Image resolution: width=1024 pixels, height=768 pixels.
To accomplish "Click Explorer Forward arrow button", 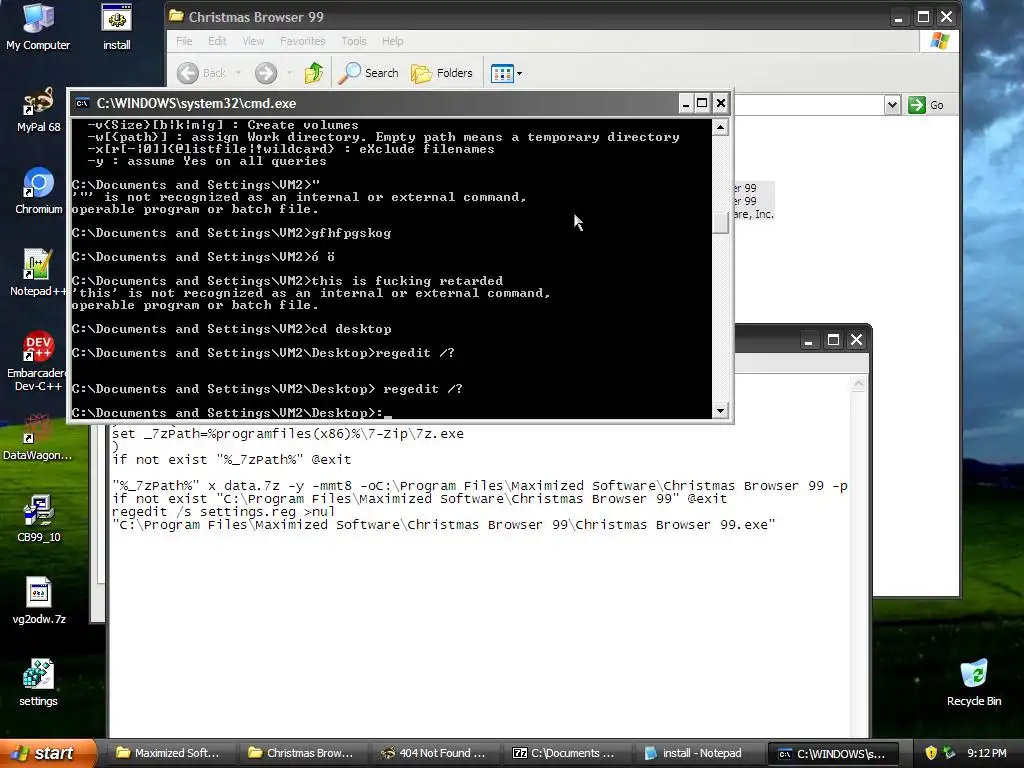I will coord(266,73).
